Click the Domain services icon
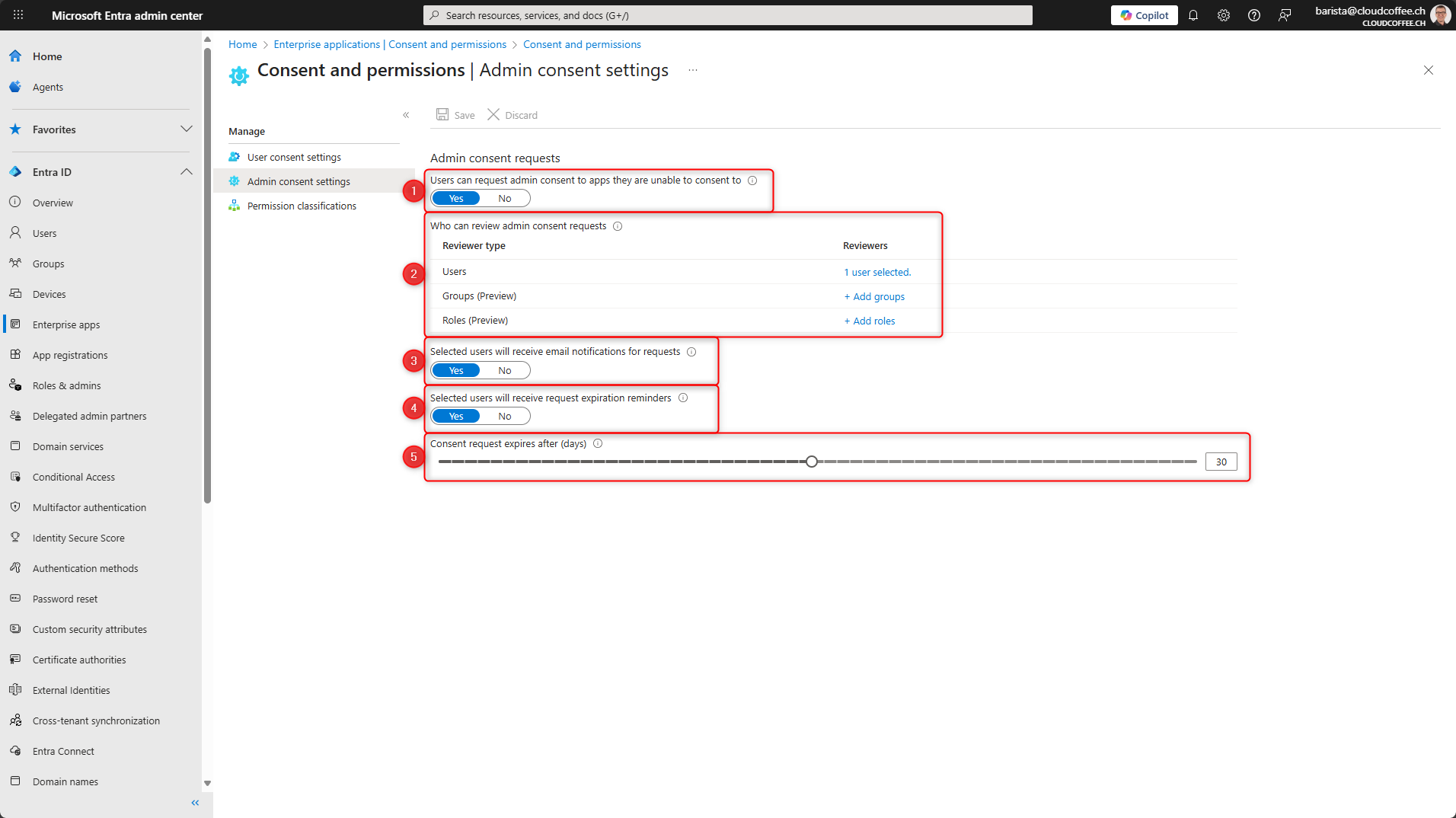 tap(15, 446)
